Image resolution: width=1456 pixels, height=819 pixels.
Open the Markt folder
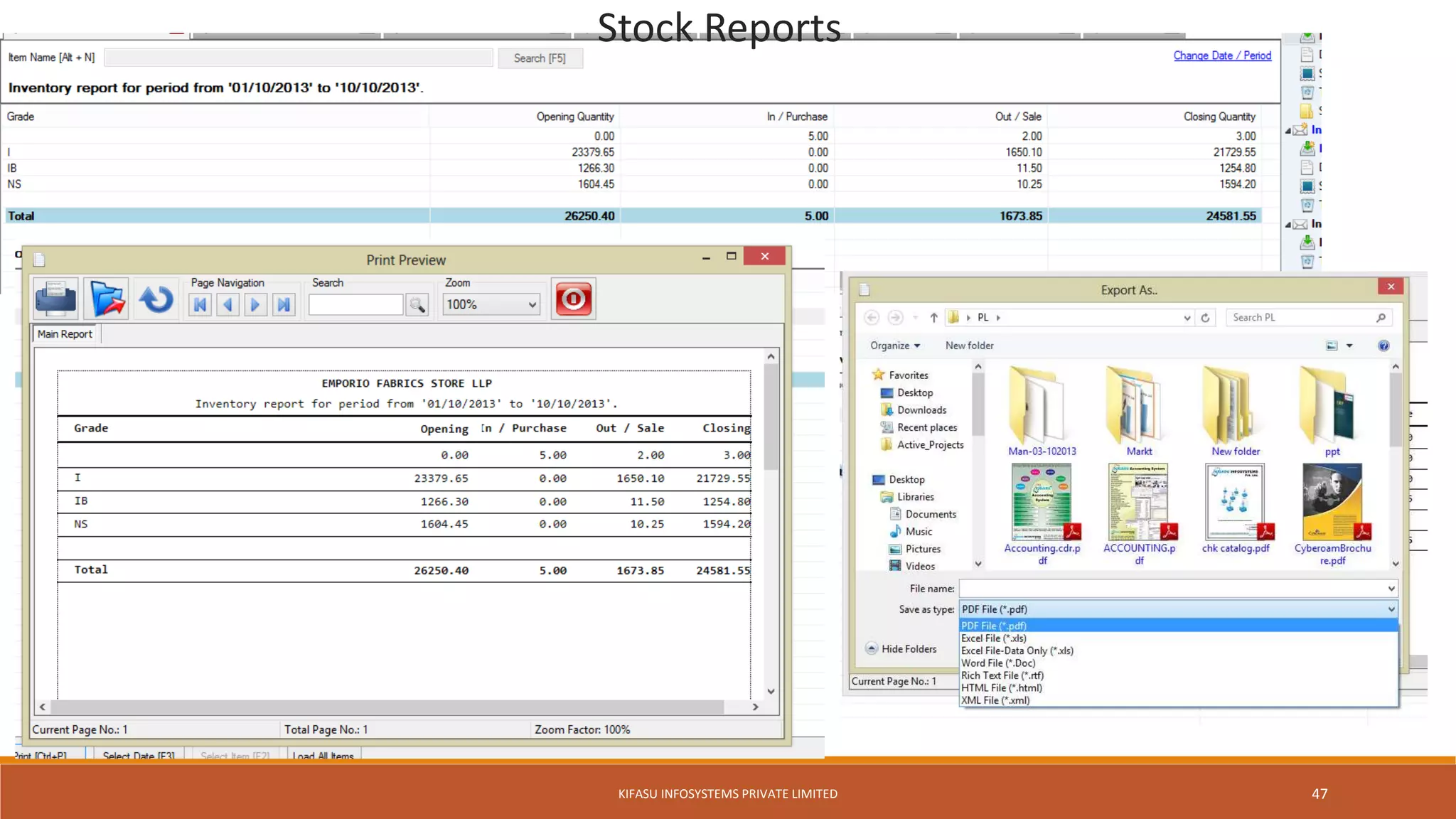coord(1139,411)
